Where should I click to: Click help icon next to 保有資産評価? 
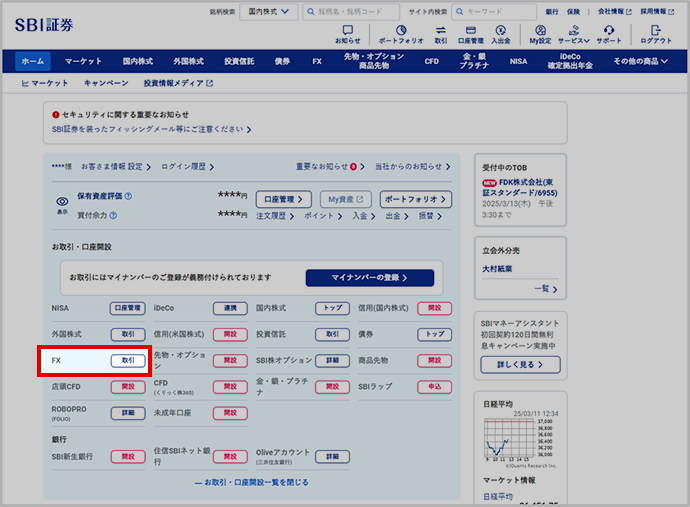tap(128, 196)
